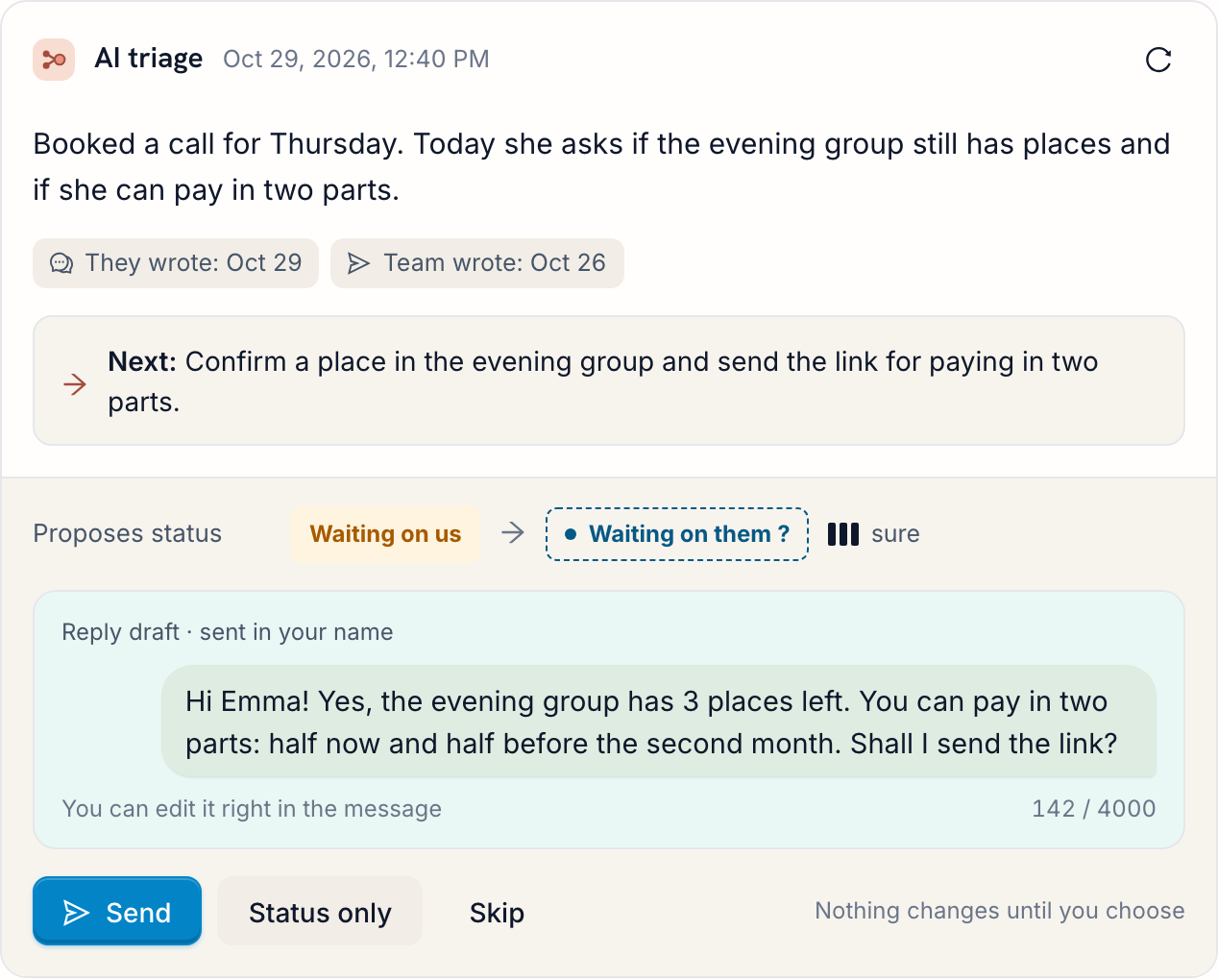Click the 'Waiting on us' status badge
This screenshot has width=1218, height=980.
pos(385,534)
